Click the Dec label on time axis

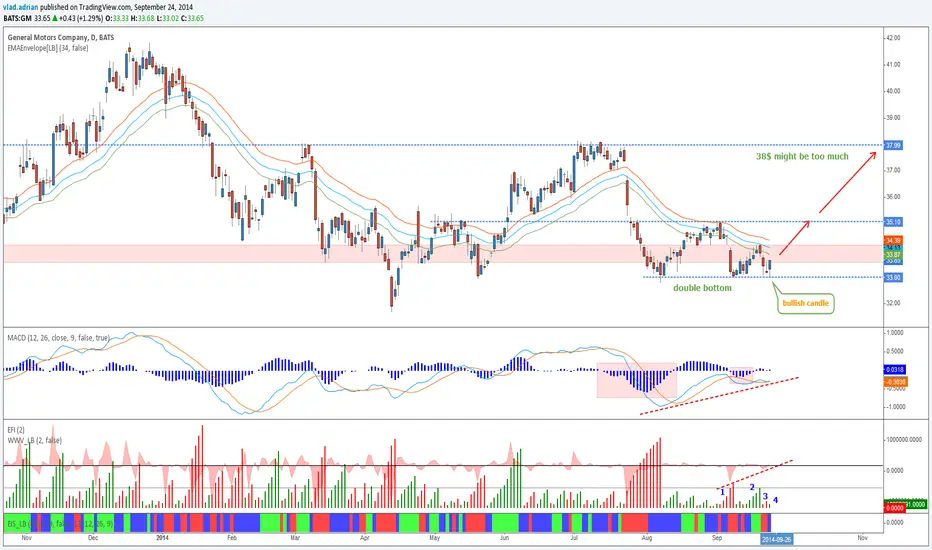point(93,538)
